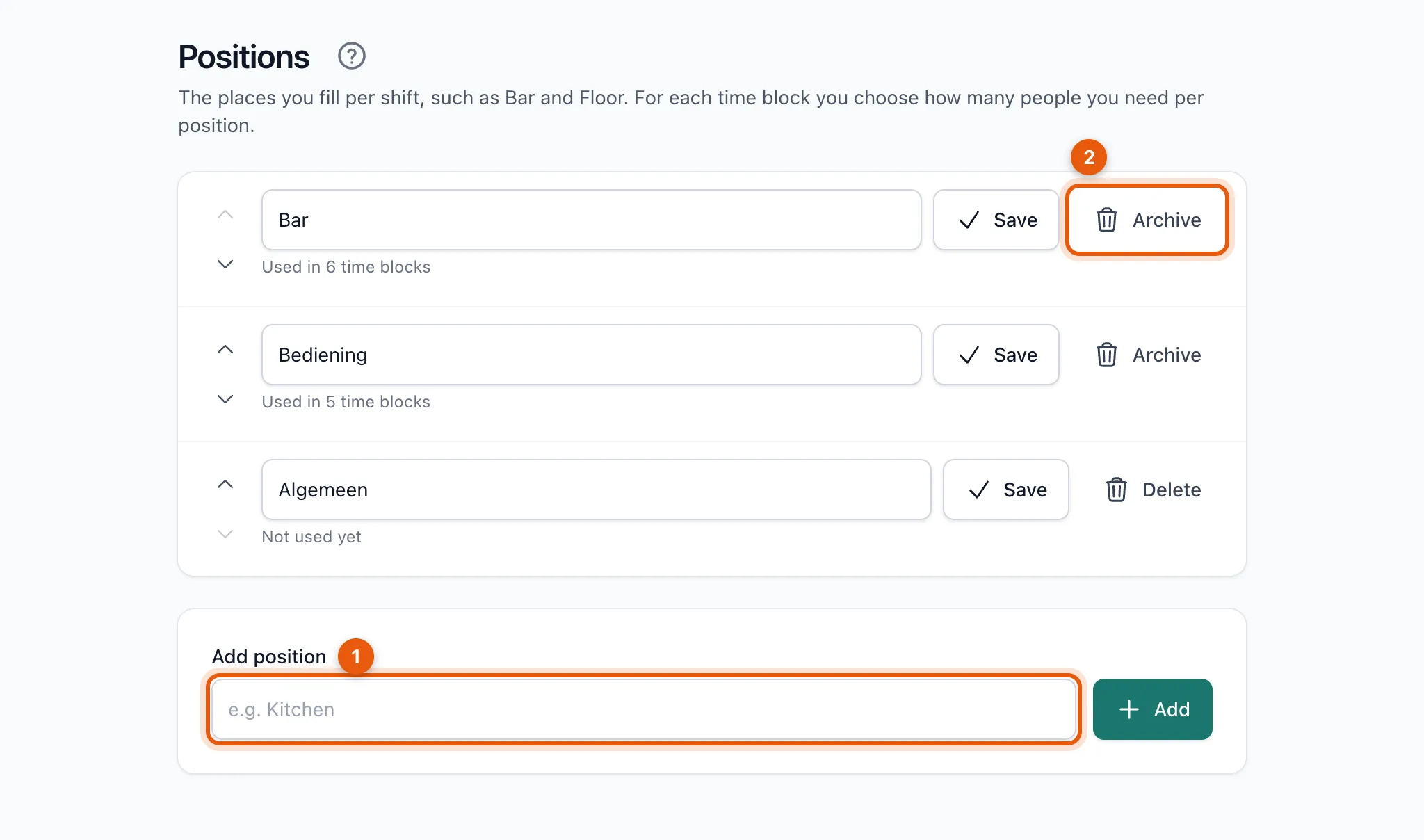
Task: Save the Algemeen position name
Action: pos(1006,490)
